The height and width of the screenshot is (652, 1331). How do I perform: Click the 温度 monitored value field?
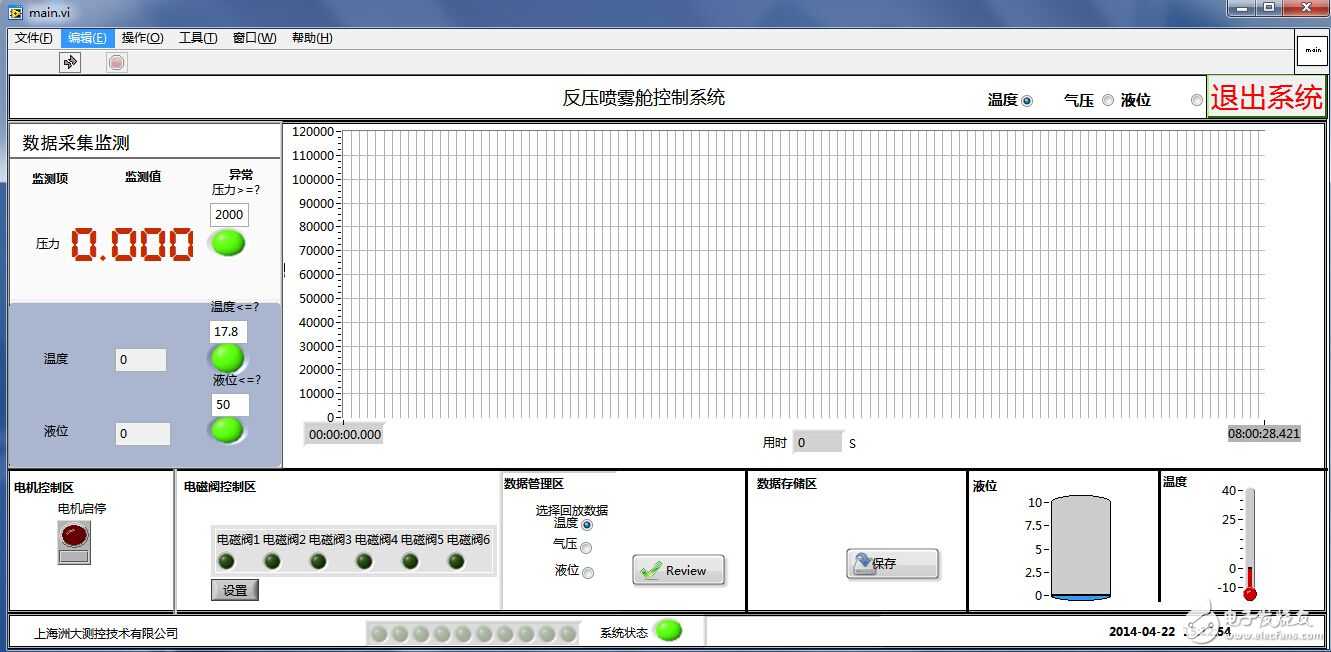pyautogui.click(x=141, y=360)
